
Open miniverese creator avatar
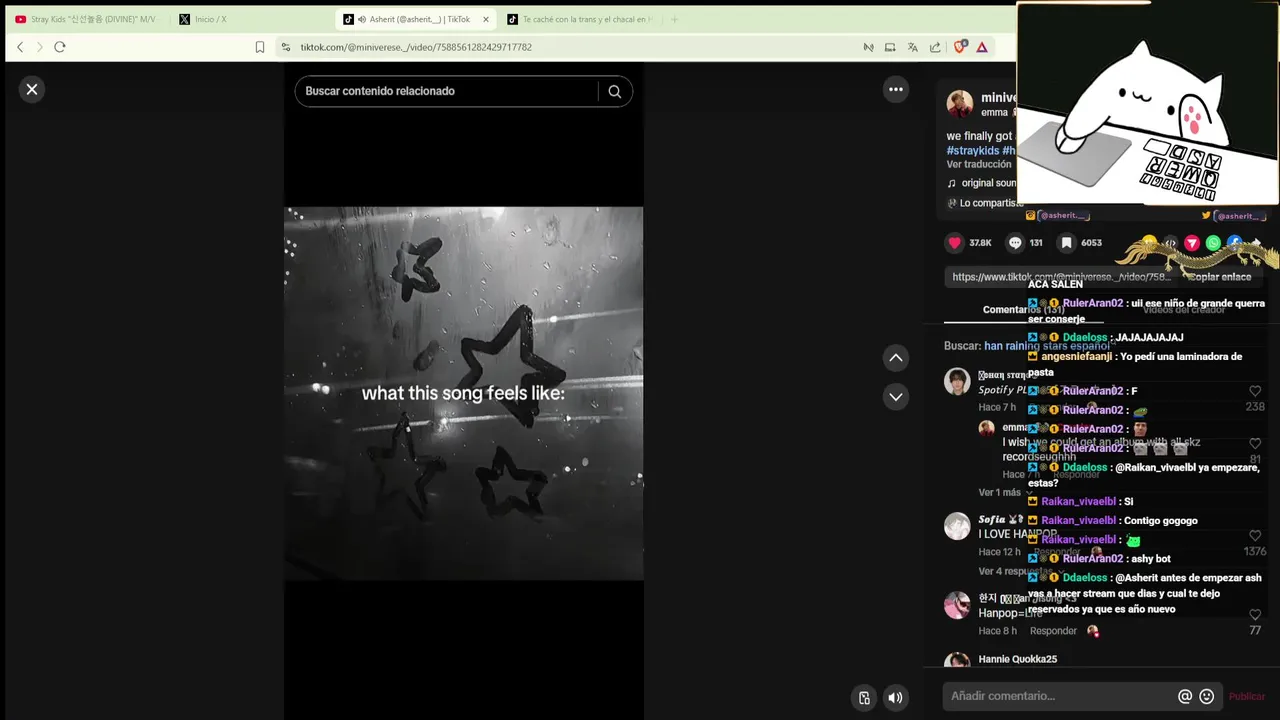(960, 104)
